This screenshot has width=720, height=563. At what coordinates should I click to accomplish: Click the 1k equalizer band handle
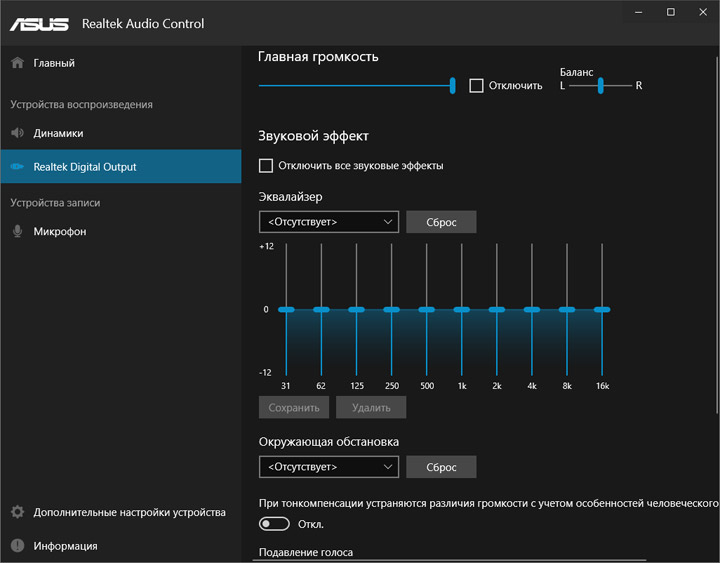coord(461,310)
